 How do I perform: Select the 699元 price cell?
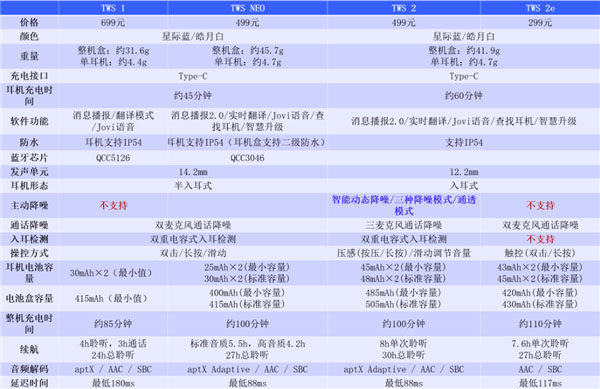pyautogui.click(x=113, y=23)
